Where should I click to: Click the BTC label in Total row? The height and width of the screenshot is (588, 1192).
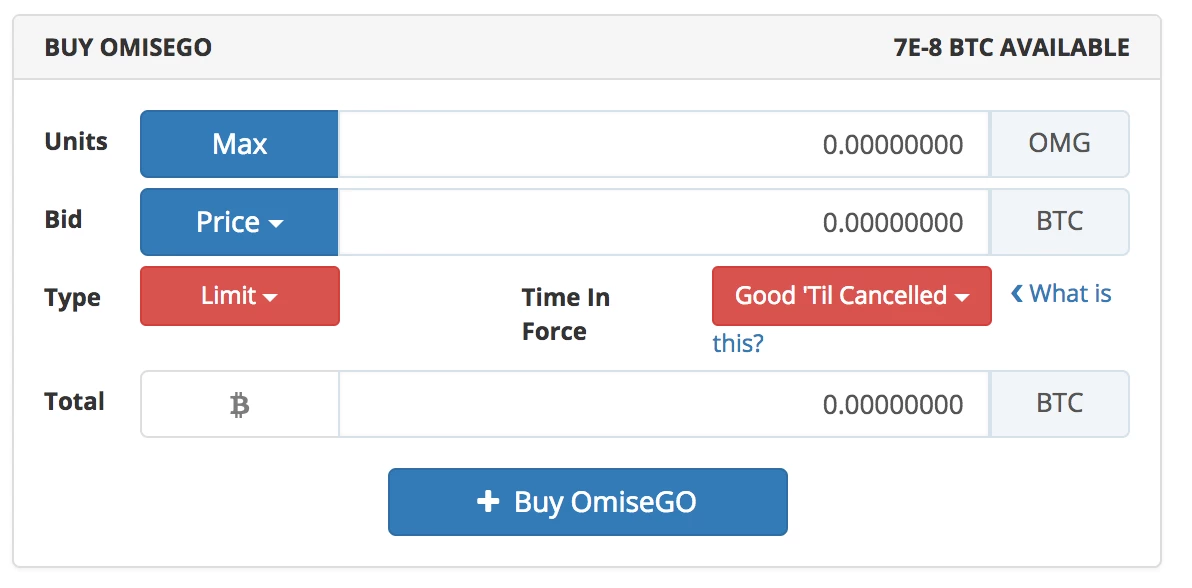point(1059,403)
